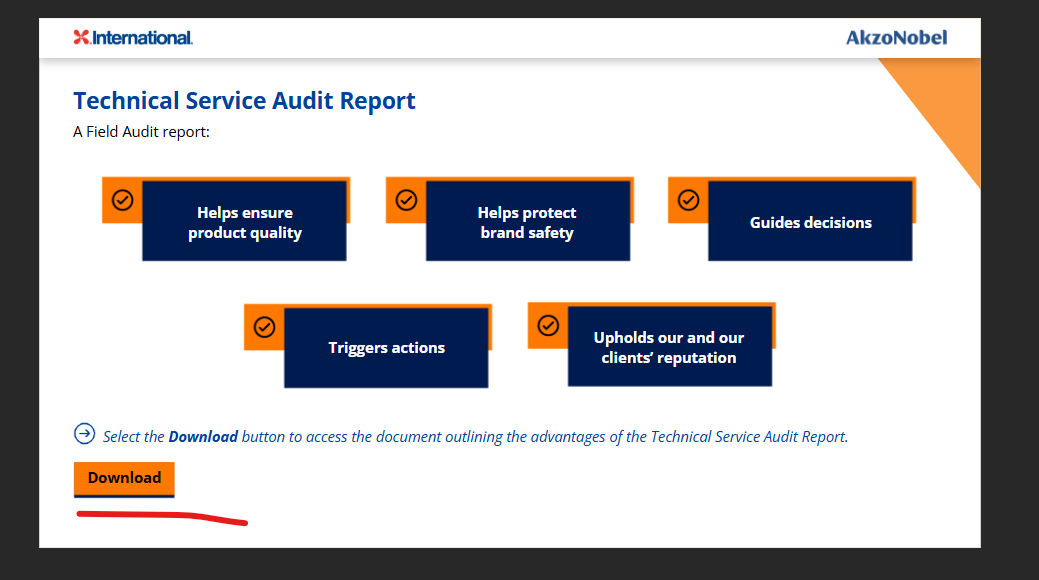Click checkmark icon beside Triggers actions
The image size is (1039, 580).
tap(264, 327)
